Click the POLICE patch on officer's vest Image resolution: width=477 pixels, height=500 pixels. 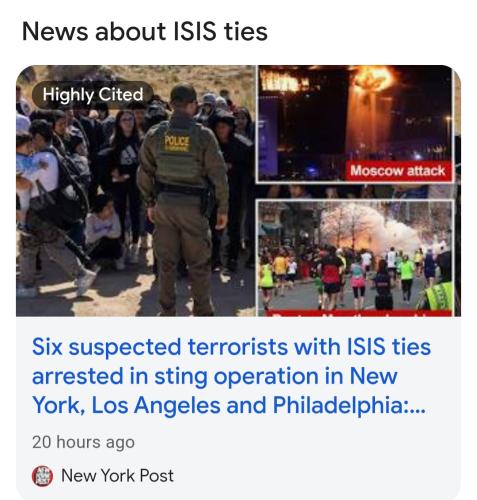pos(177,143)
